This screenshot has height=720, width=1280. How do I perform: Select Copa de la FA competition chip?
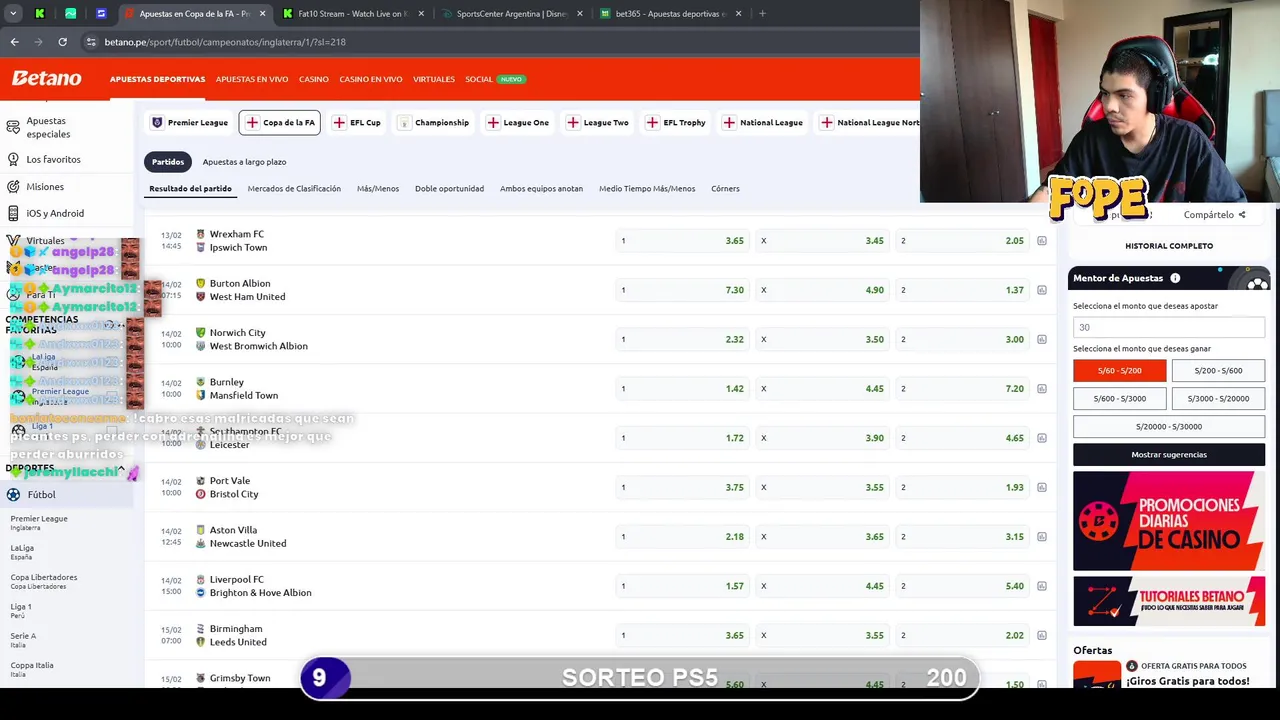click(280, 122)
